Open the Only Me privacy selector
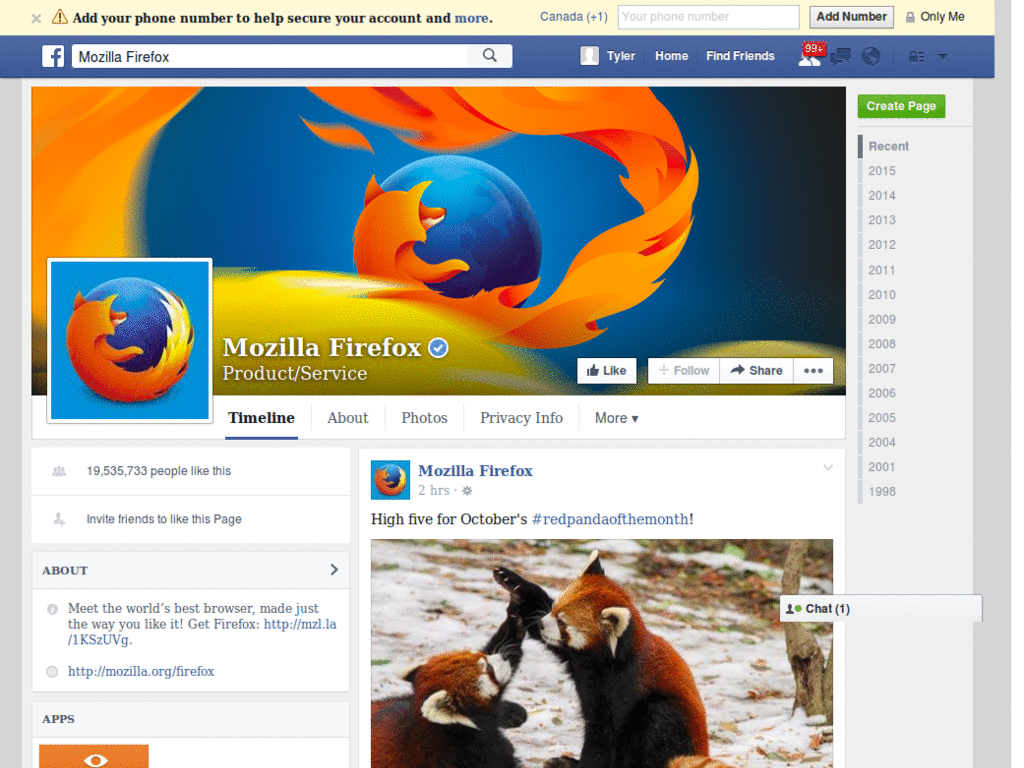 point(935,17)
